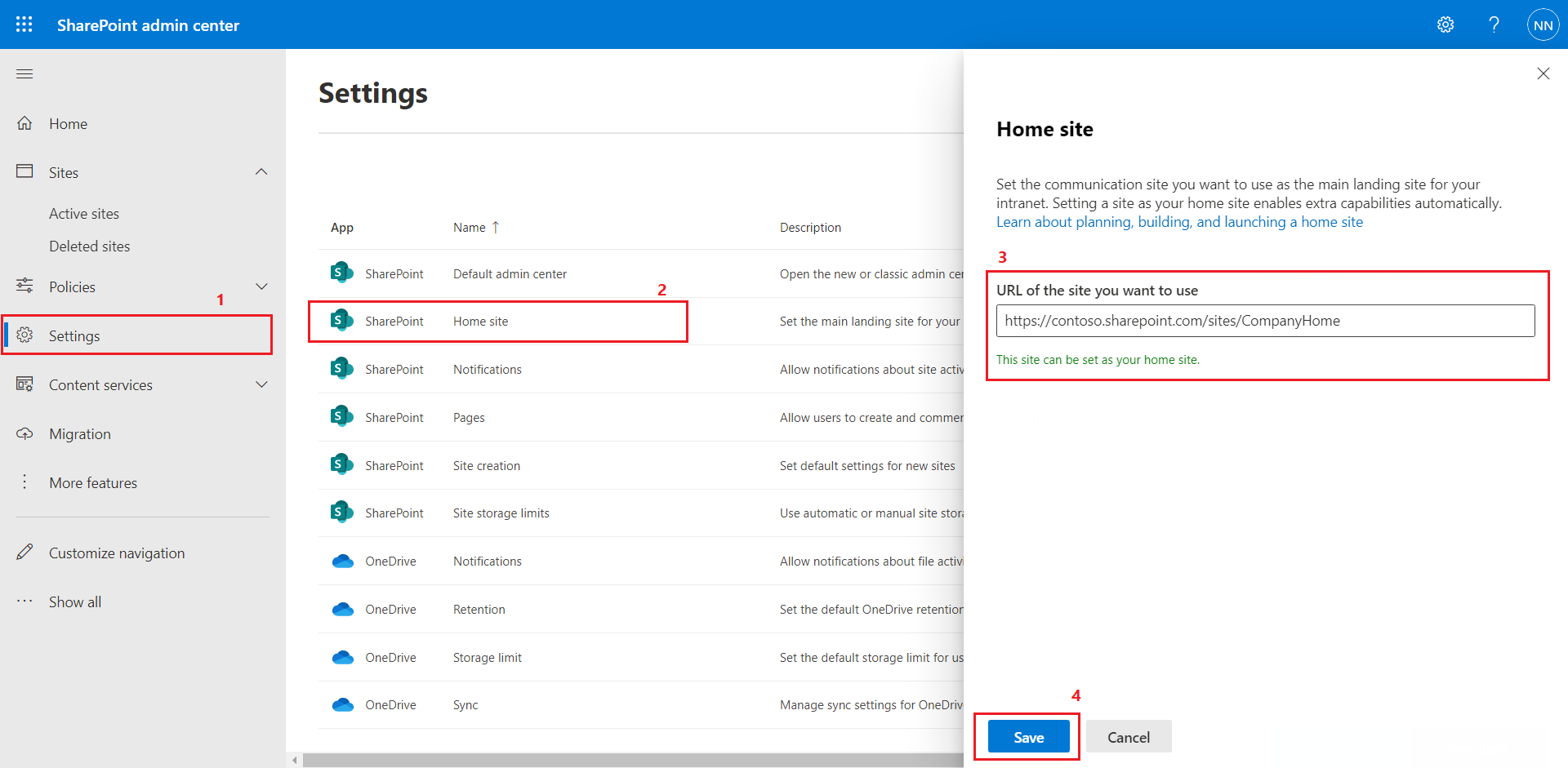Screen dimensions: 1568x768
Task: Open the learn about home site link
Action: click(1178, 222)
